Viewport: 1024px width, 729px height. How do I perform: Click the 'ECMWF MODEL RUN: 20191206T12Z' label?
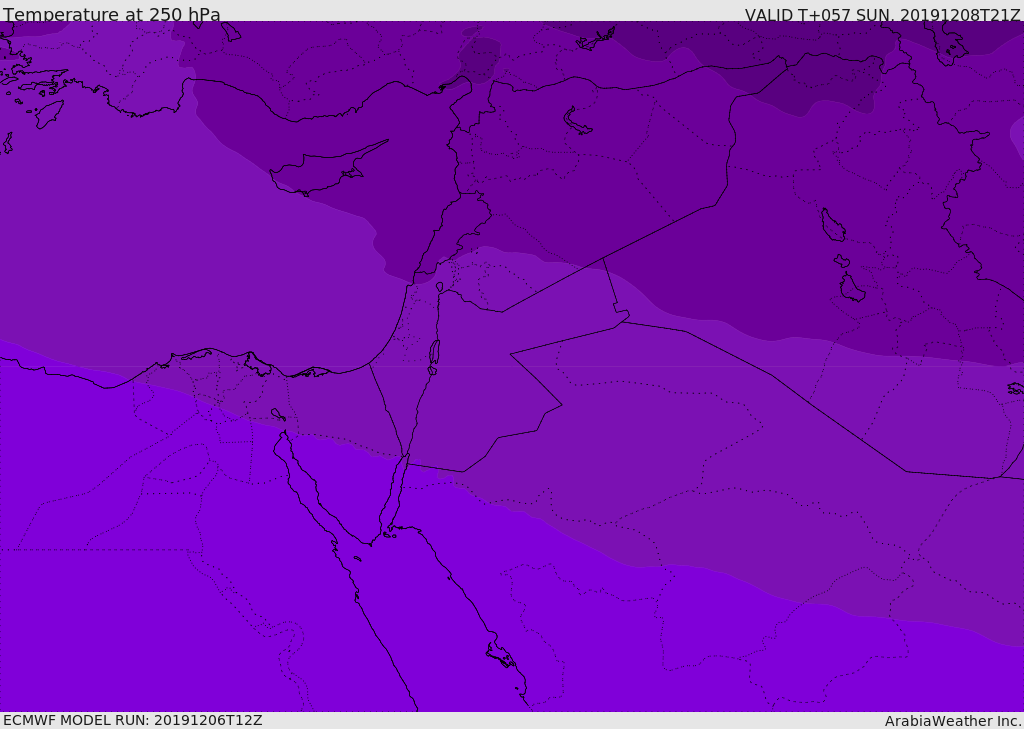[133, 720]
